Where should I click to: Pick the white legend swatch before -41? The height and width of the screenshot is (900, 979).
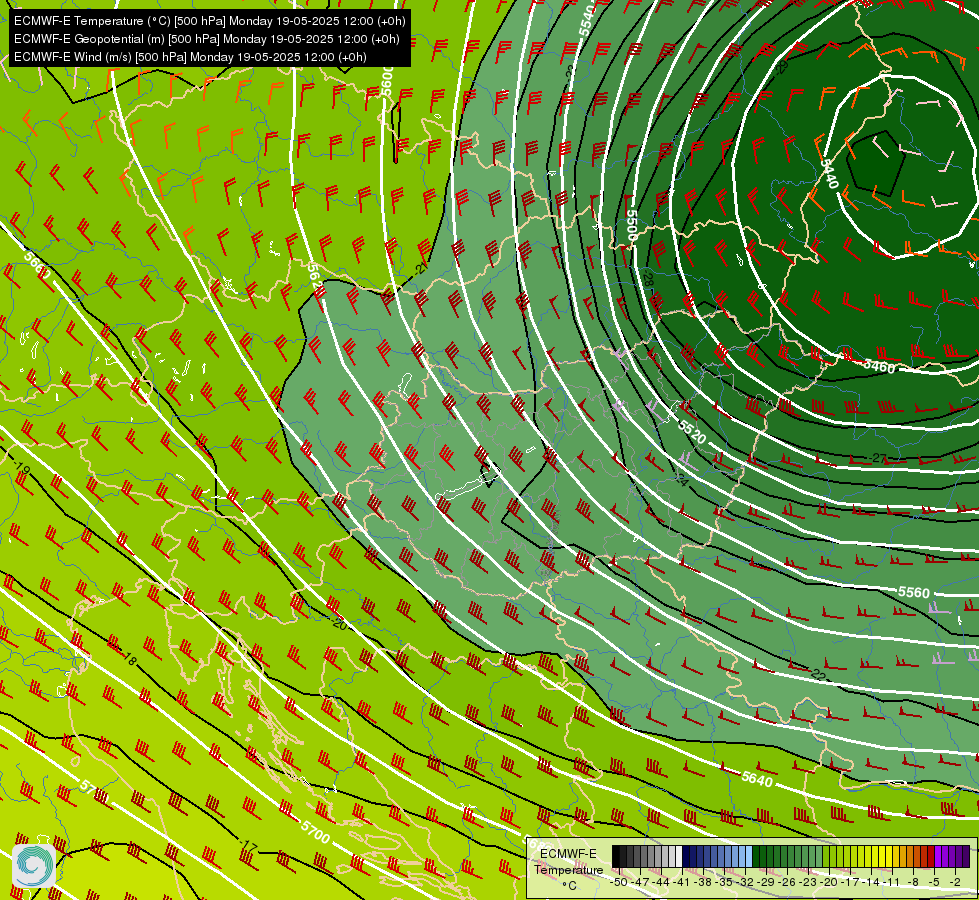point(679,856)
